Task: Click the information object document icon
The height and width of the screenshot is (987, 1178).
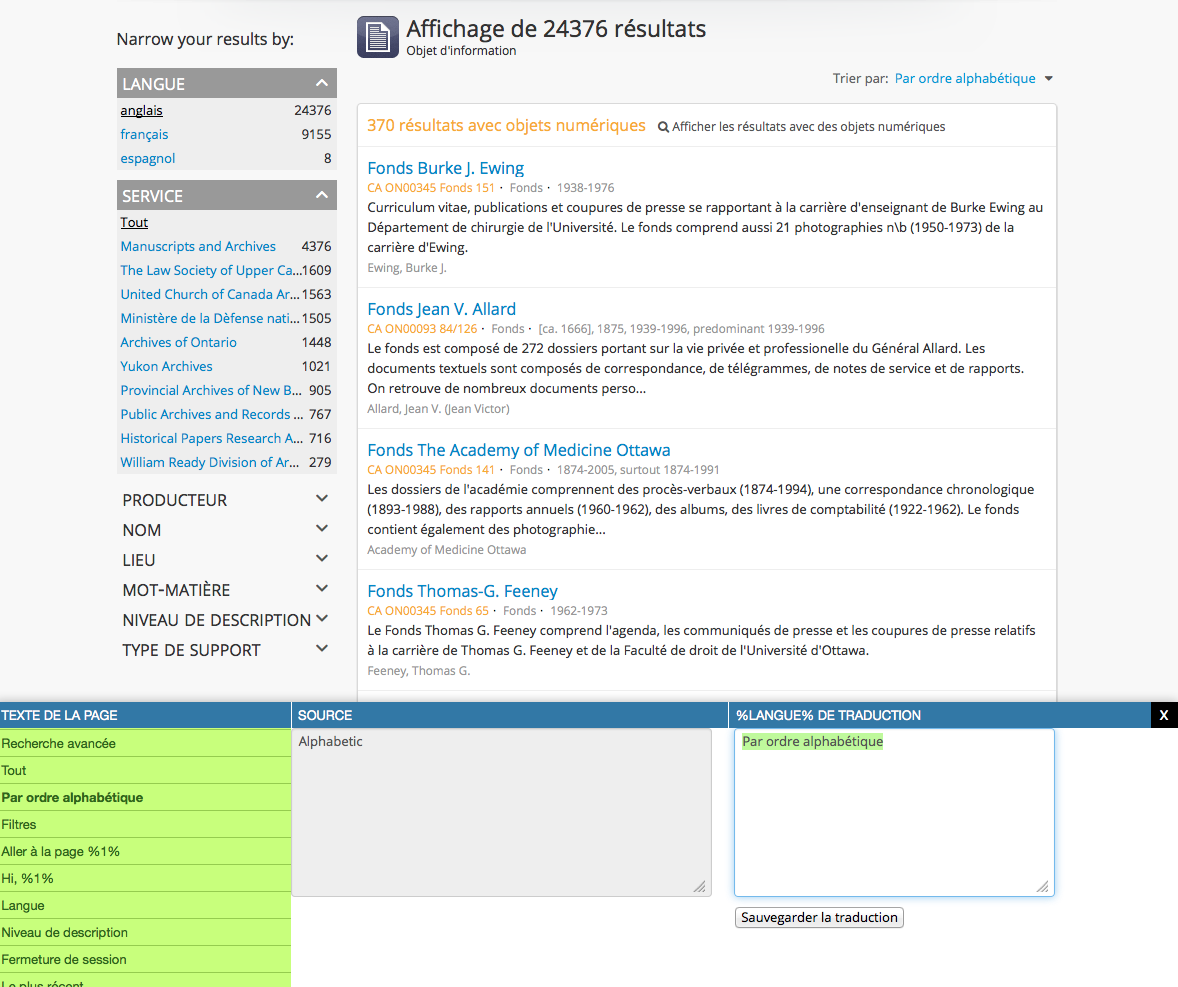Action: 378,38
